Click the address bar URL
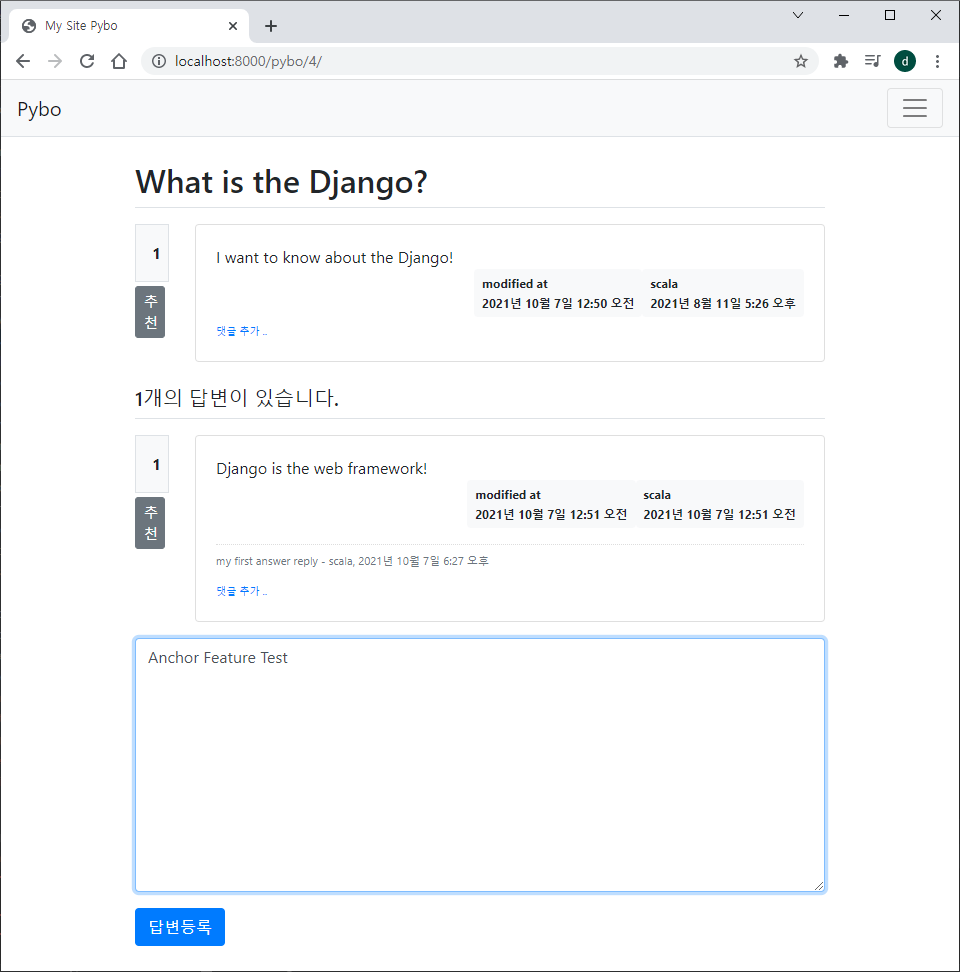Screen dimensions: 960x972 pos(248,61)
